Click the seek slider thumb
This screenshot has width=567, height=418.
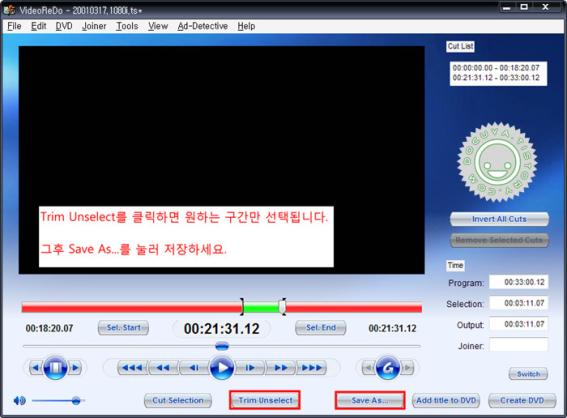(222, 346)
